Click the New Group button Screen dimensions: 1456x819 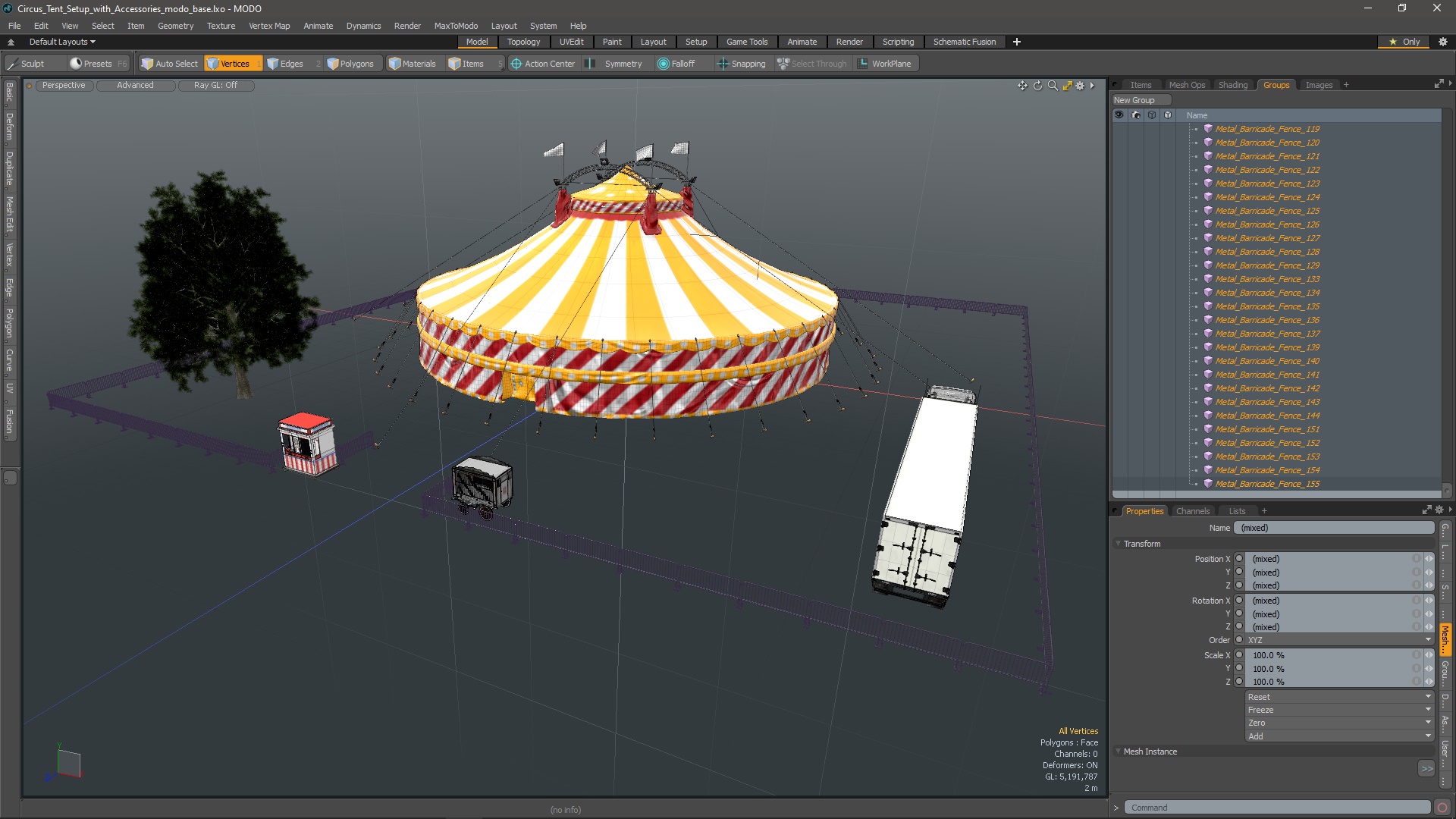pos(1141,100)
